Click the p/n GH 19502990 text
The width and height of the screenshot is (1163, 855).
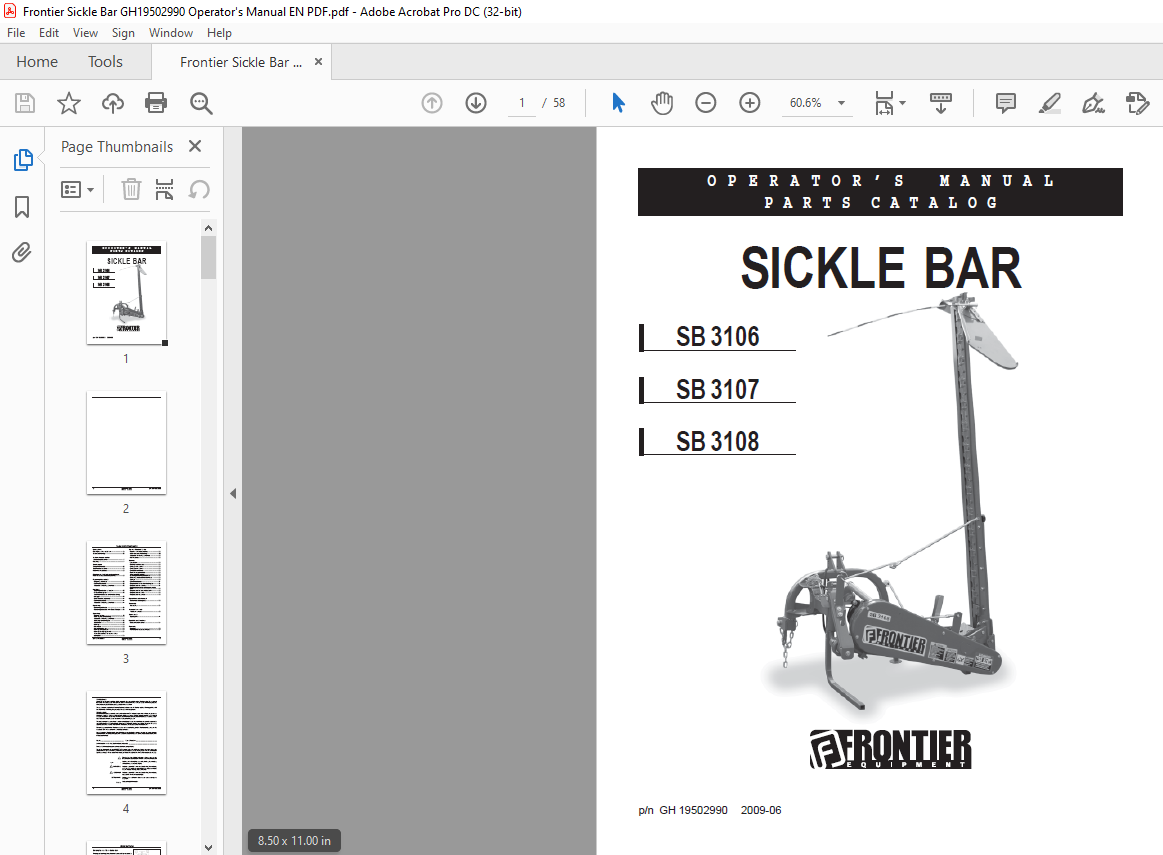pos(683,810)
